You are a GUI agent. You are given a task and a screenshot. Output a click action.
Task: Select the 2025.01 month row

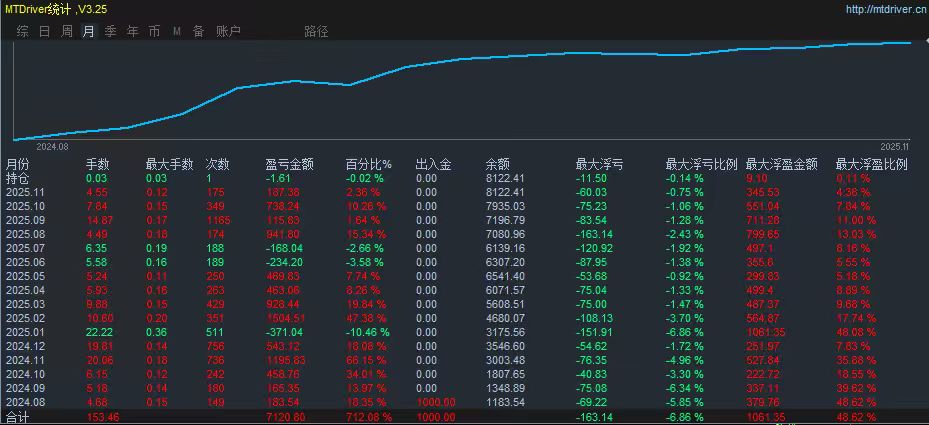pos(464,332)
